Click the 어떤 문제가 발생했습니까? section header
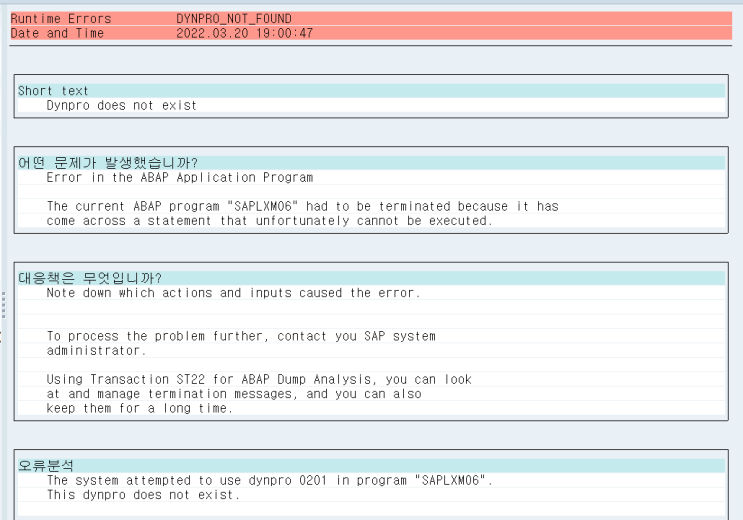Screen dimensions: 743x520 point(108,163)
